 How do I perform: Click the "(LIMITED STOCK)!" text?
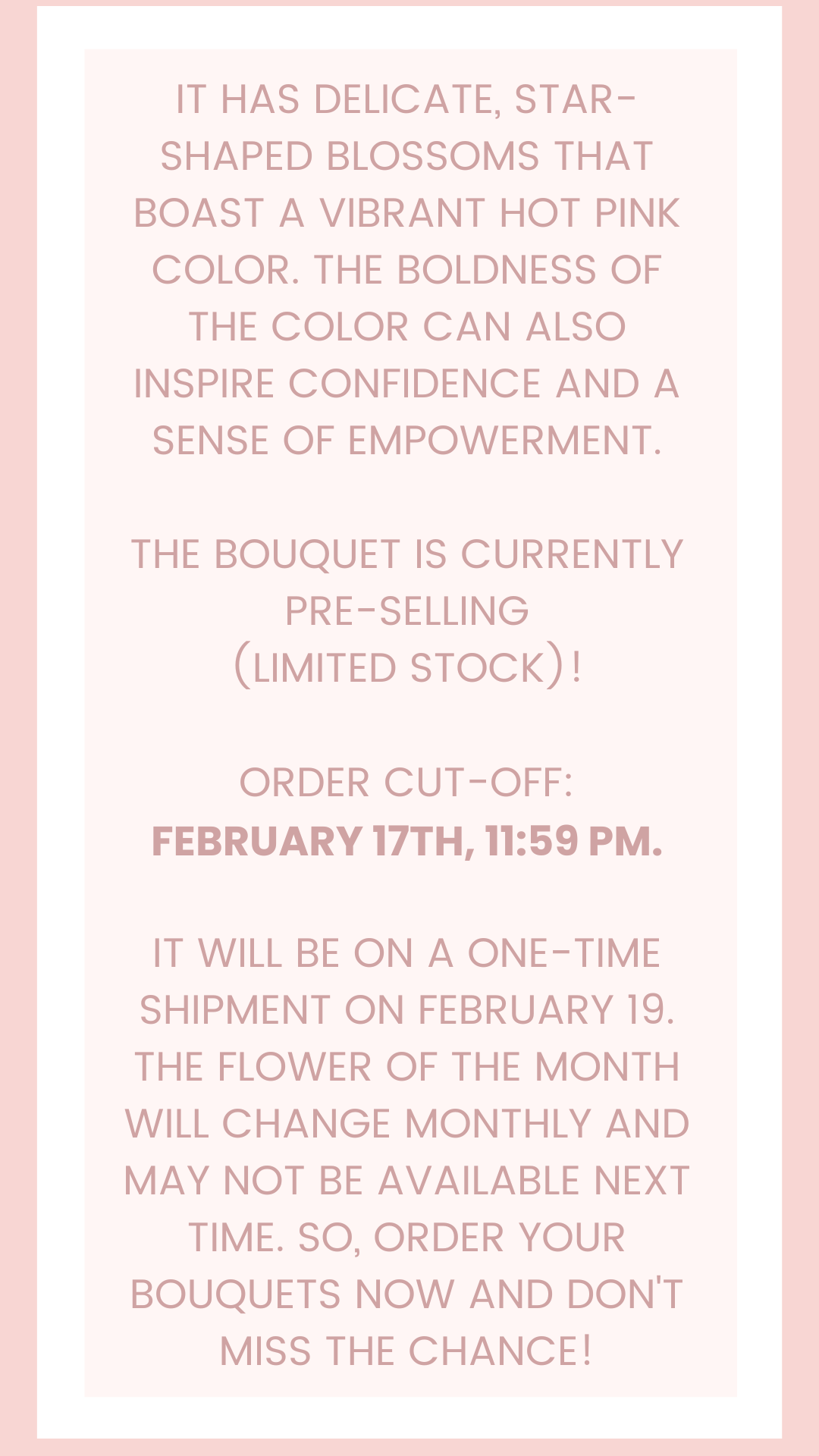pyautogui.click(x=407, y=667)
